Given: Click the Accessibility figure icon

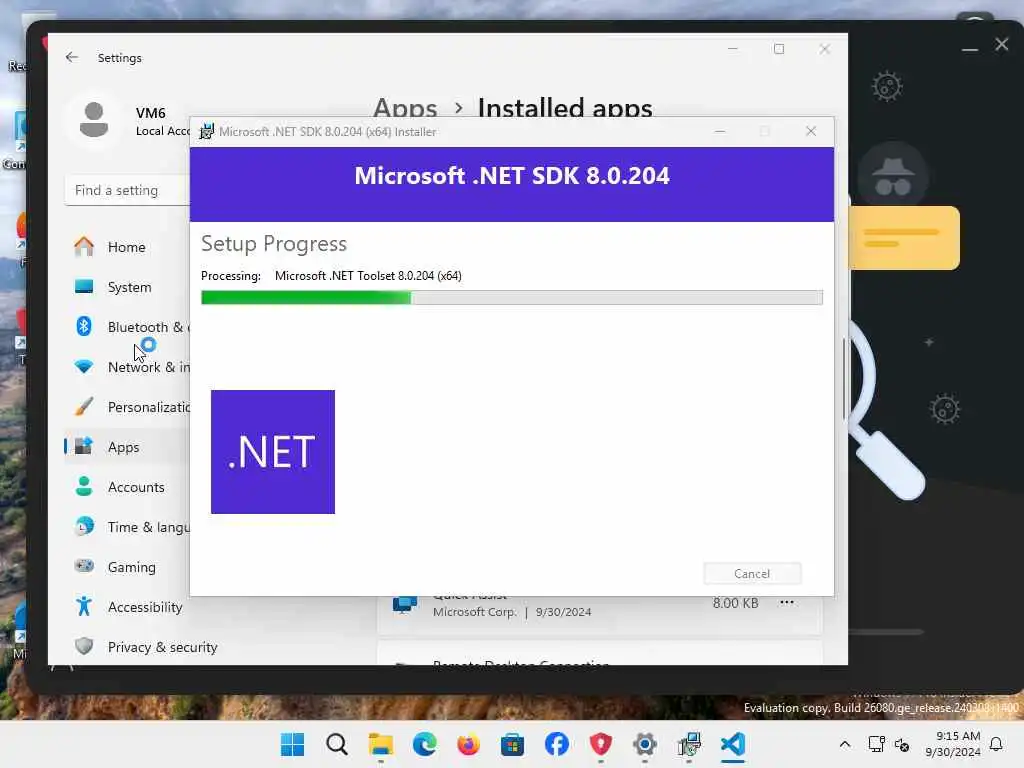Looking at the screenshot, I should (84, 606).
